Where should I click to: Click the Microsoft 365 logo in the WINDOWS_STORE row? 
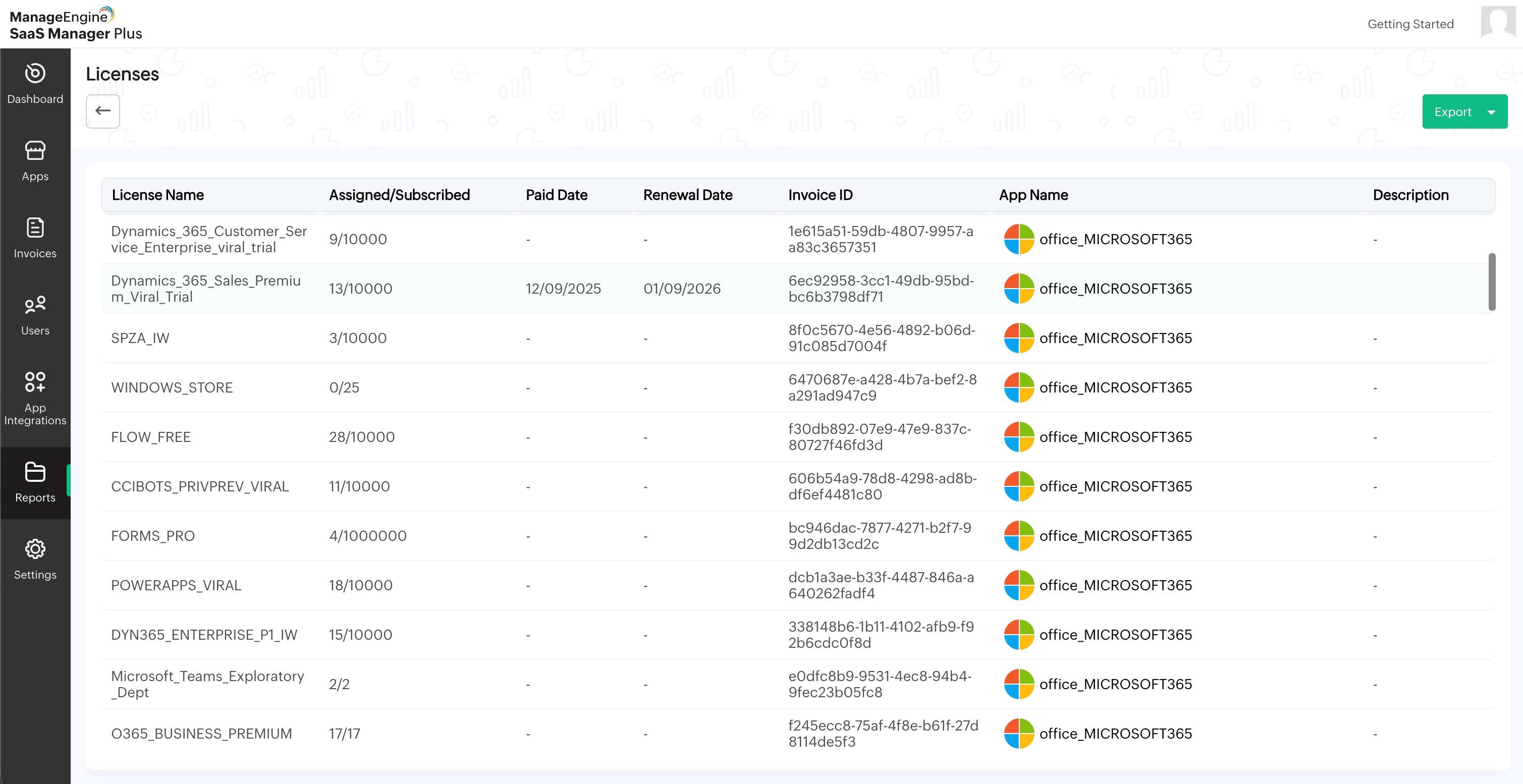[1019, 387]
